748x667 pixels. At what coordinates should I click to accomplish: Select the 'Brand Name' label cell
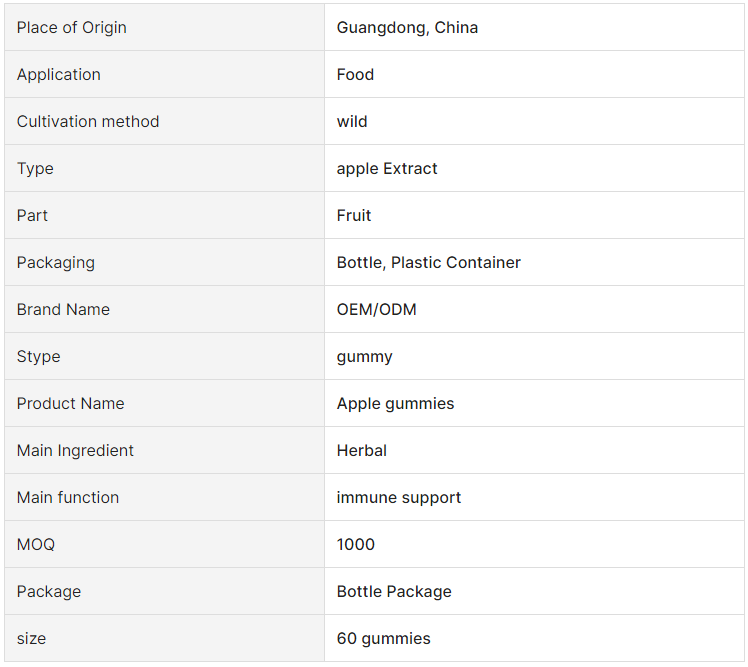[x=63, y=310]
